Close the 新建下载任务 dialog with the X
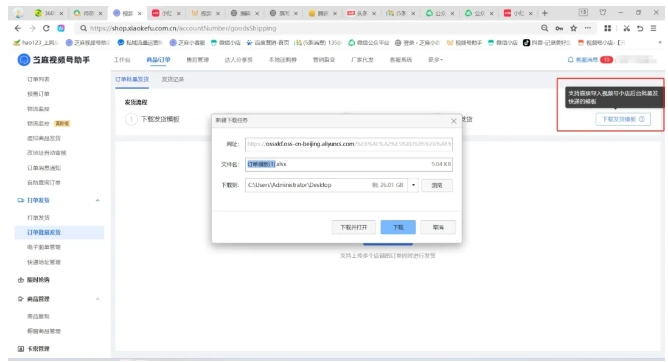This screenshot has height=362, width=668. [x=454, y=121]
